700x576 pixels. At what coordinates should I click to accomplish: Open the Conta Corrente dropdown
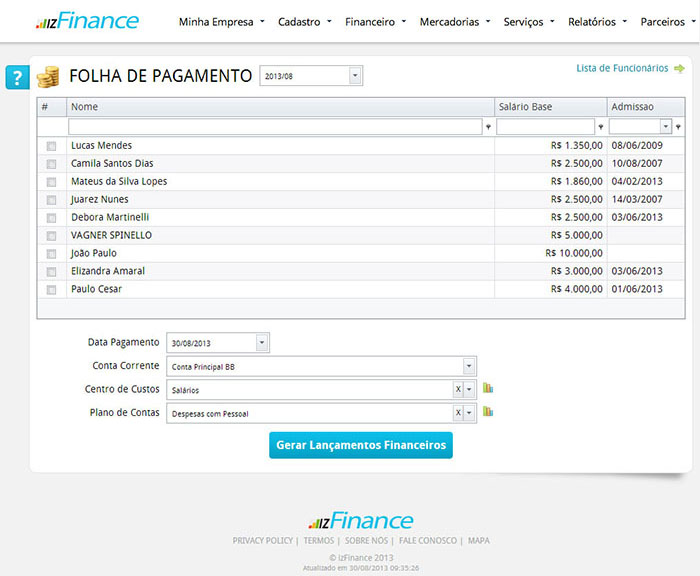pyautogui.click(x=469, y=366)
